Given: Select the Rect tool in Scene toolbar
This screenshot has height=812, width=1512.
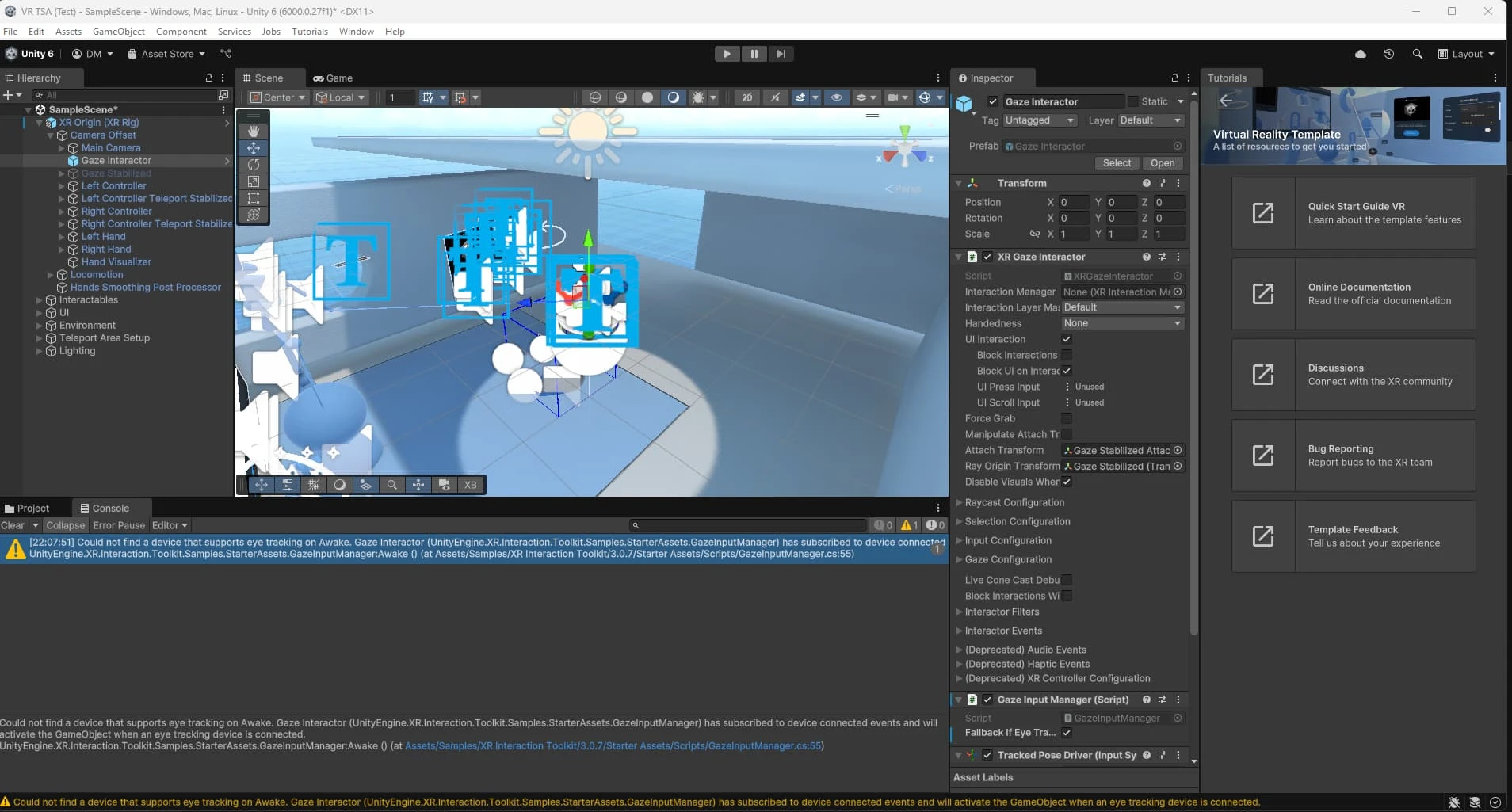Looking at the screenshot, I should pos(254,198).
